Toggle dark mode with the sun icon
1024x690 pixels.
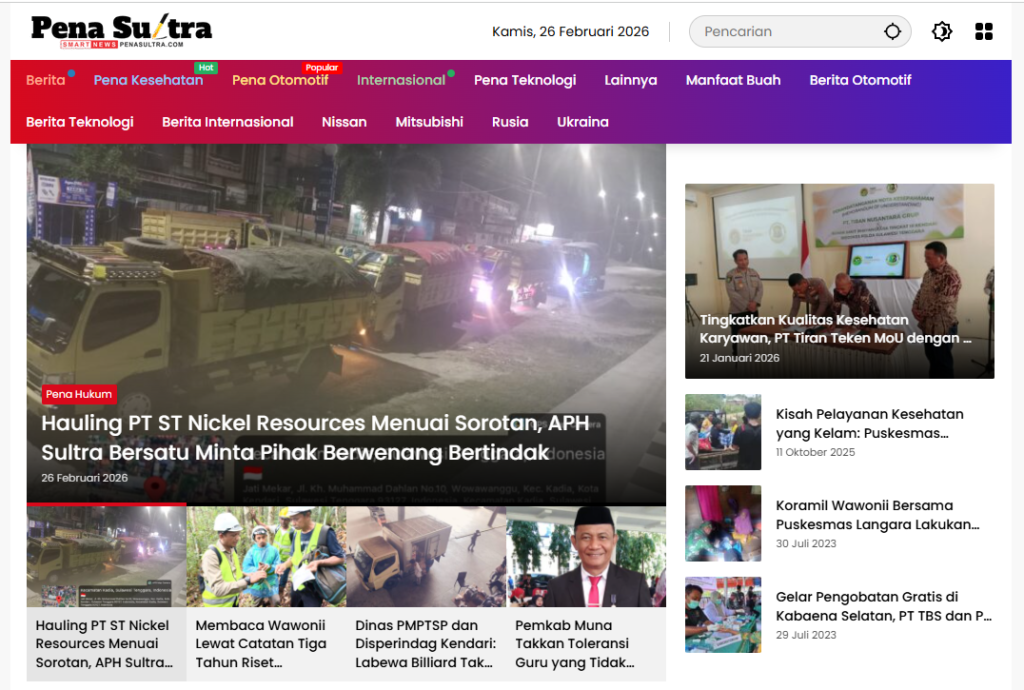(941, 32)
